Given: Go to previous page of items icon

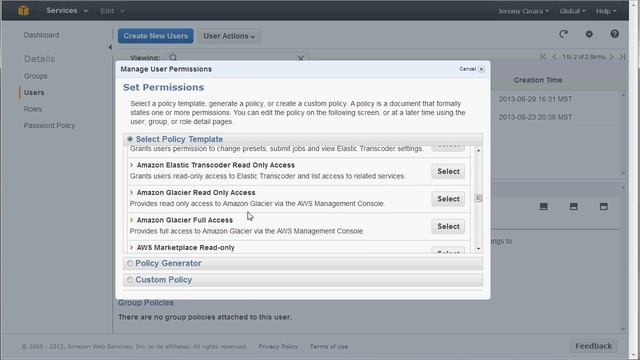Looking at the screenshot, I should tap(554, 57).
